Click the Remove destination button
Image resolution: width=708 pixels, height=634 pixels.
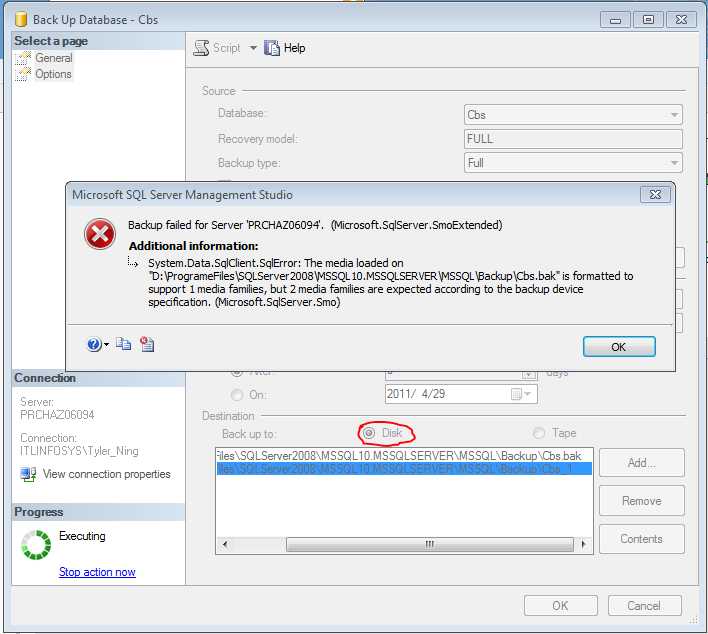click(642, 501)
